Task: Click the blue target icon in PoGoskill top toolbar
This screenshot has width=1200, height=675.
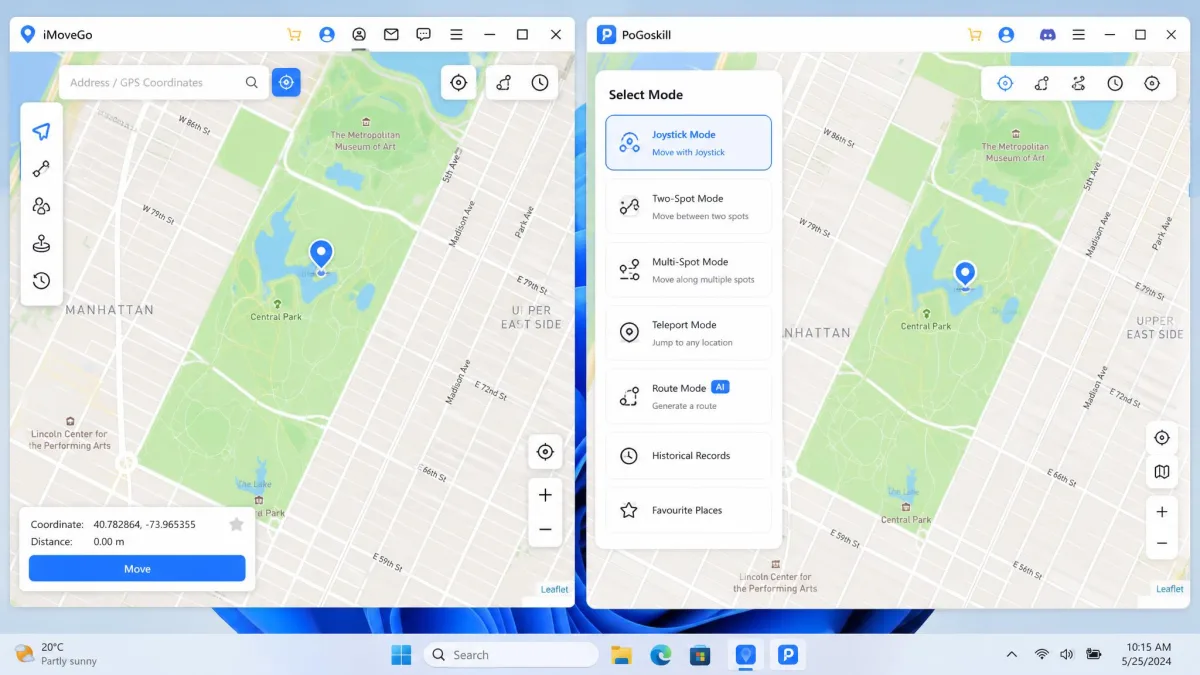Action: pos(1005,84)
